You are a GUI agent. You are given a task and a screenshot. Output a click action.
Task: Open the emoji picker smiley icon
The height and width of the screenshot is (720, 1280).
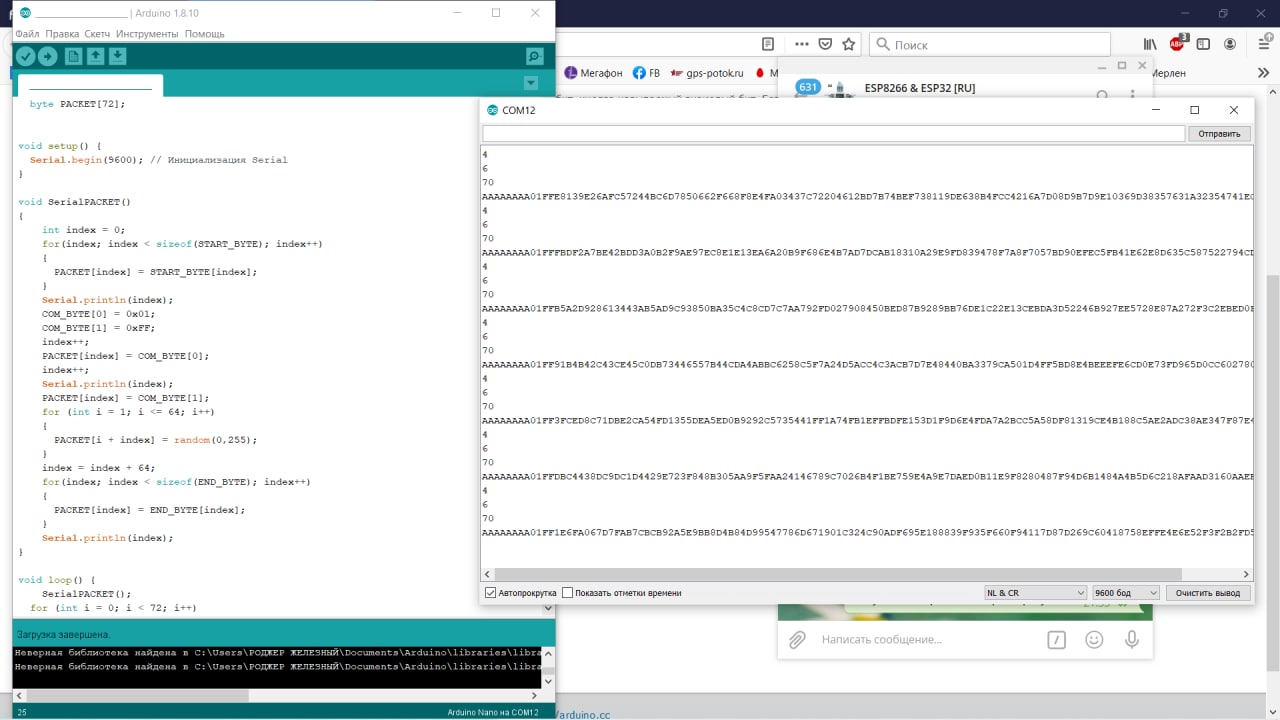[x=1094, y=640]
